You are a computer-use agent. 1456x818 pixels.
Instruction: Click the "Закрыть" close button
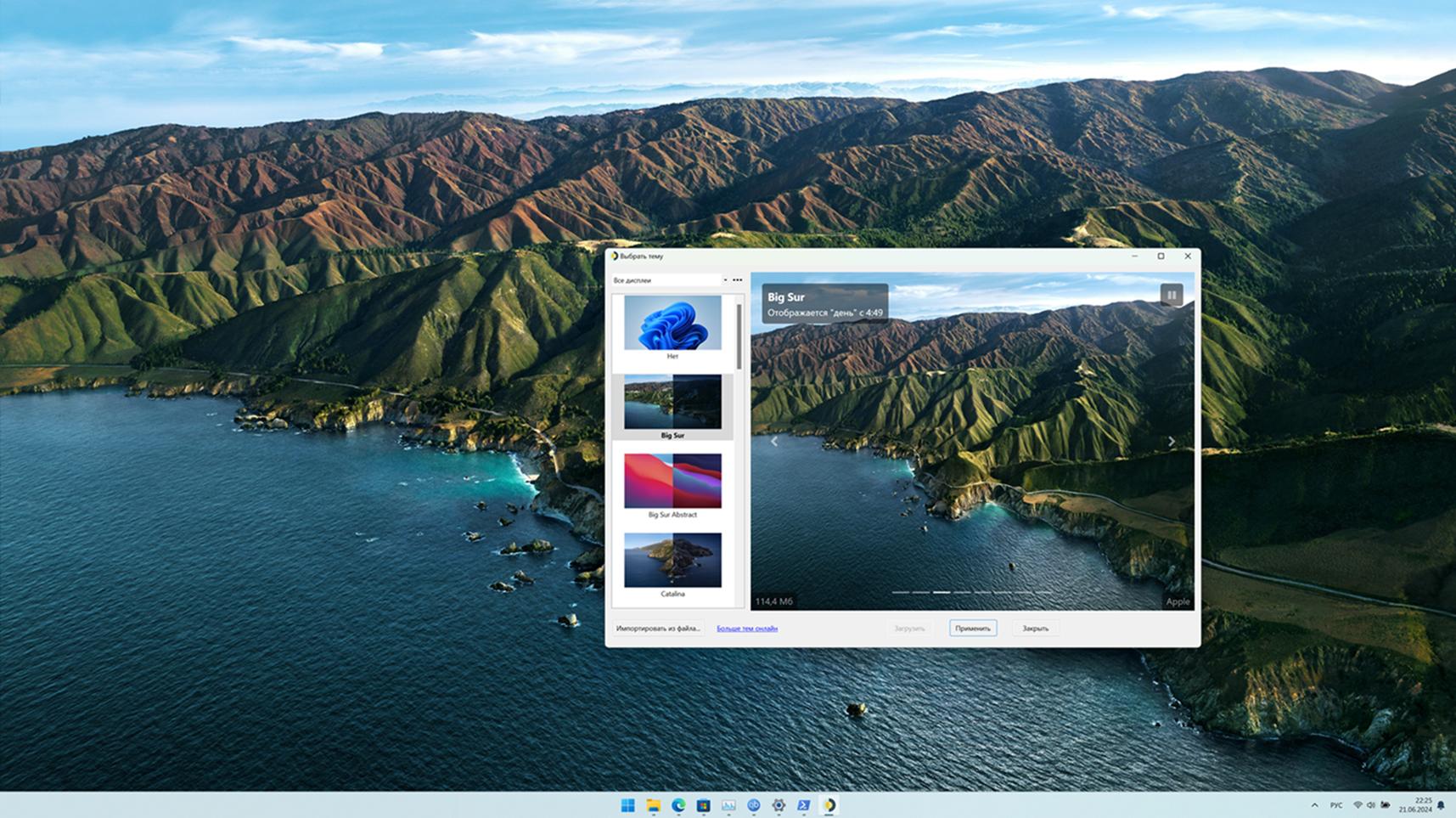point(1035,629)
